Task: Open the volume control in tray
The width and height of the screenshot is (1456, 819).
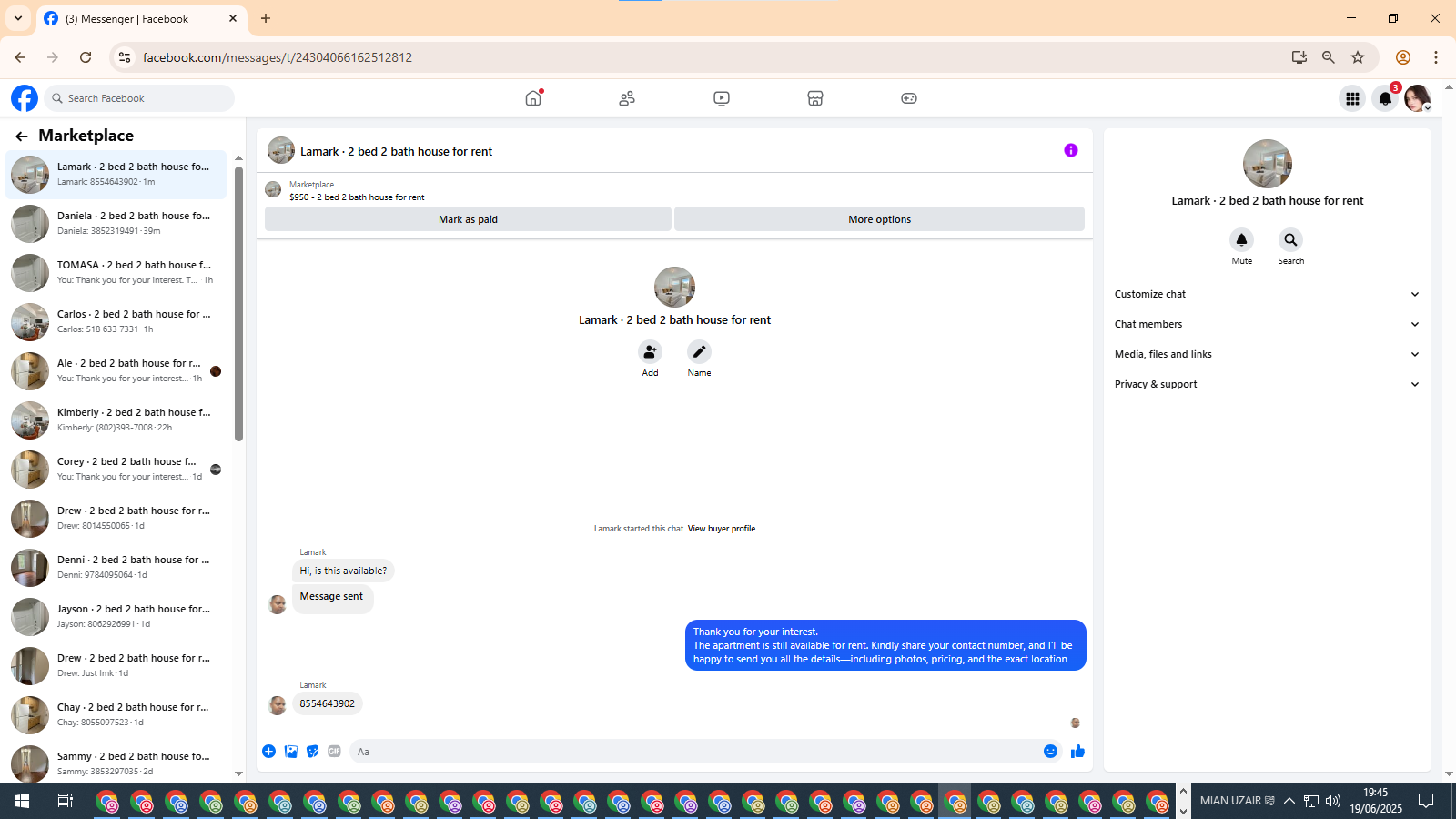Action: (1333, 801)
